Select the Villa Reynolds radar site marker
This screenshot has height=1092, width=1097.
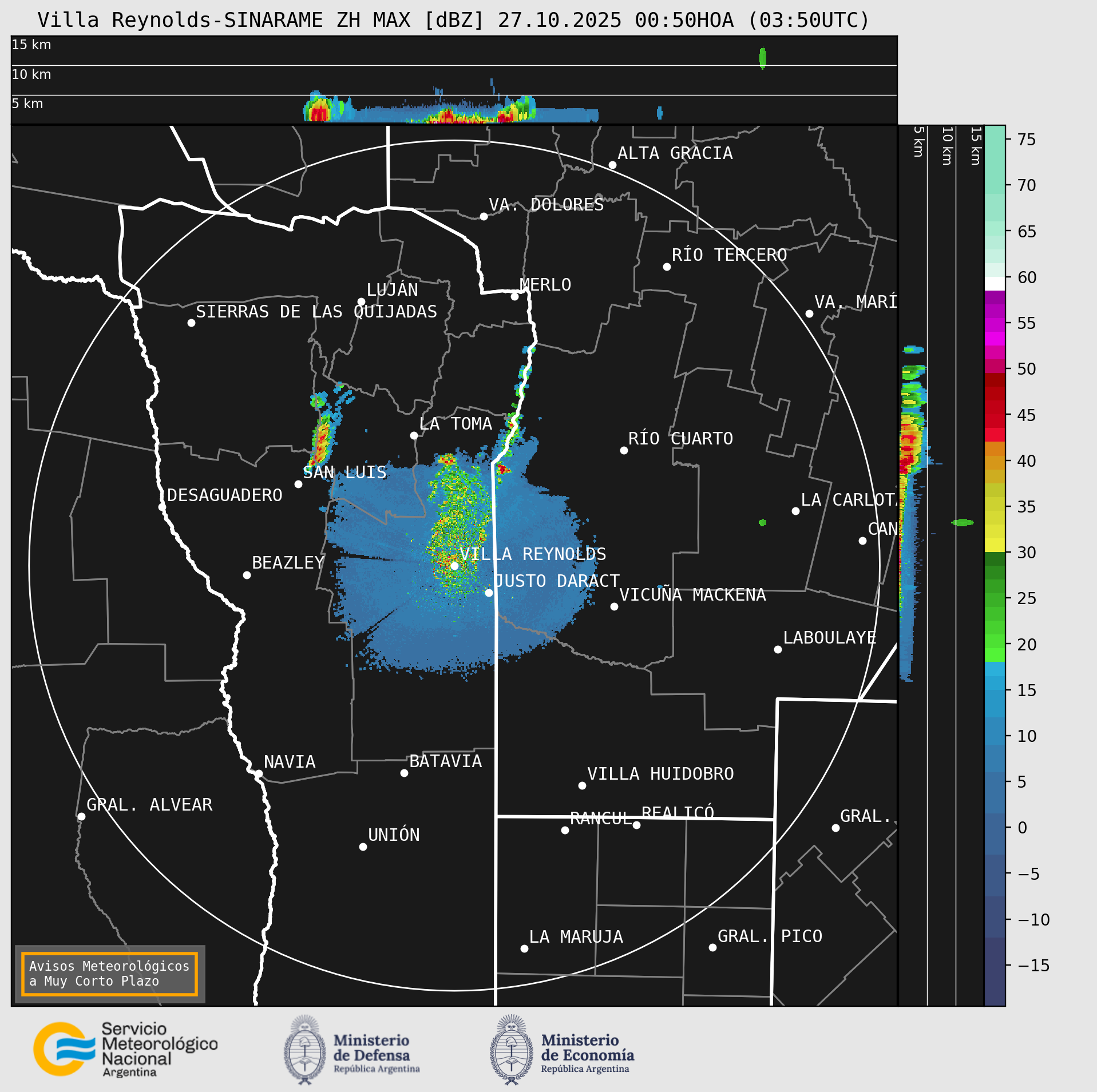454,566
